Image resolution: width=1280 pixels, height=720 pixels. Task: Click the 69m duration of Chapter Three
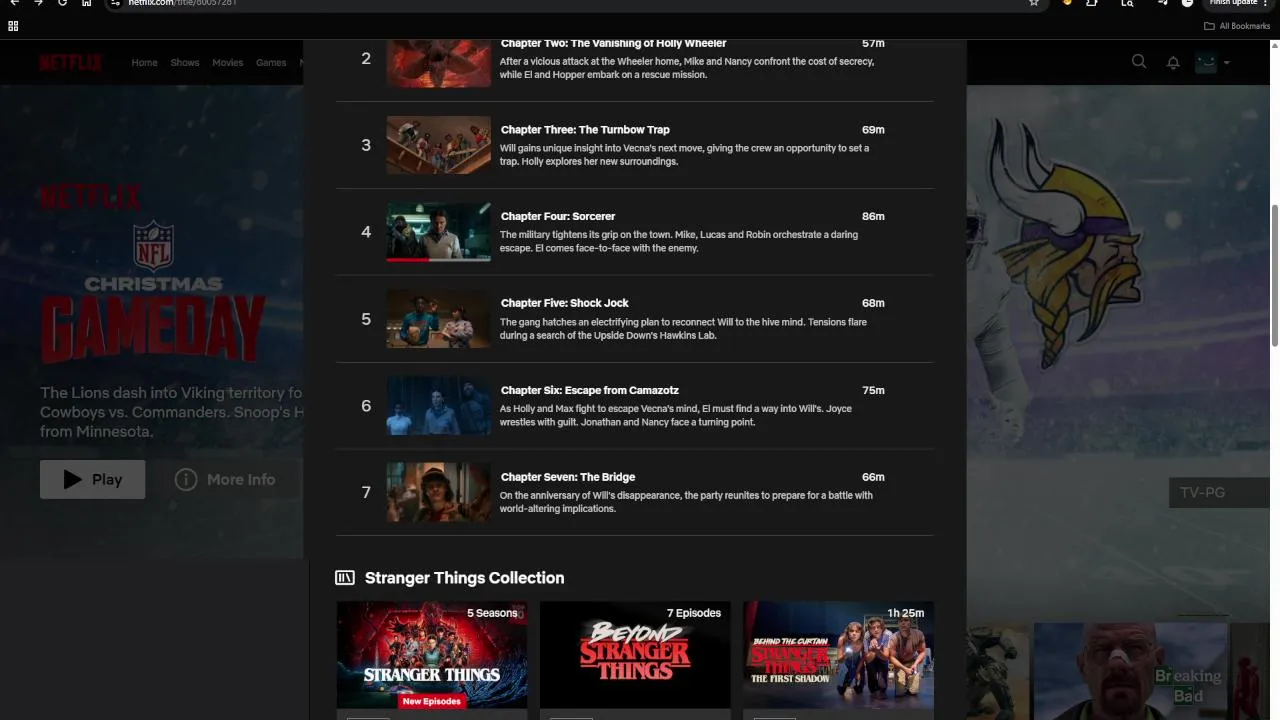(873, 130)
